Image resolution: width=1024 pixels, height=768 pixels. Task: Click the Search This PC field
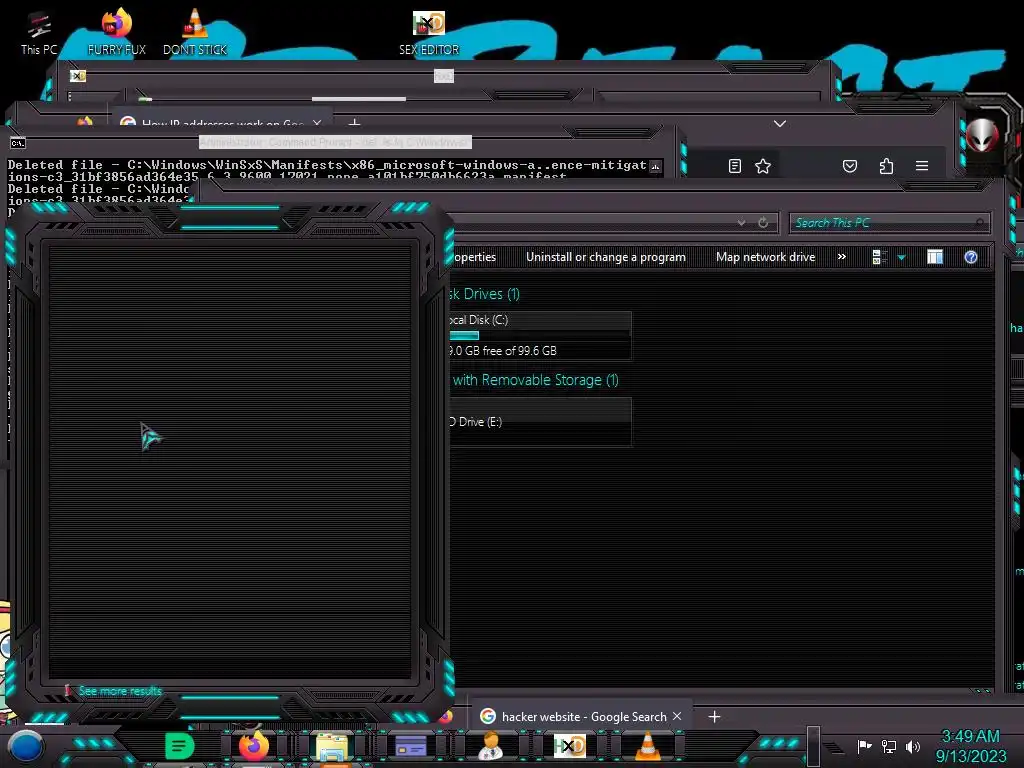click(889, 223)
